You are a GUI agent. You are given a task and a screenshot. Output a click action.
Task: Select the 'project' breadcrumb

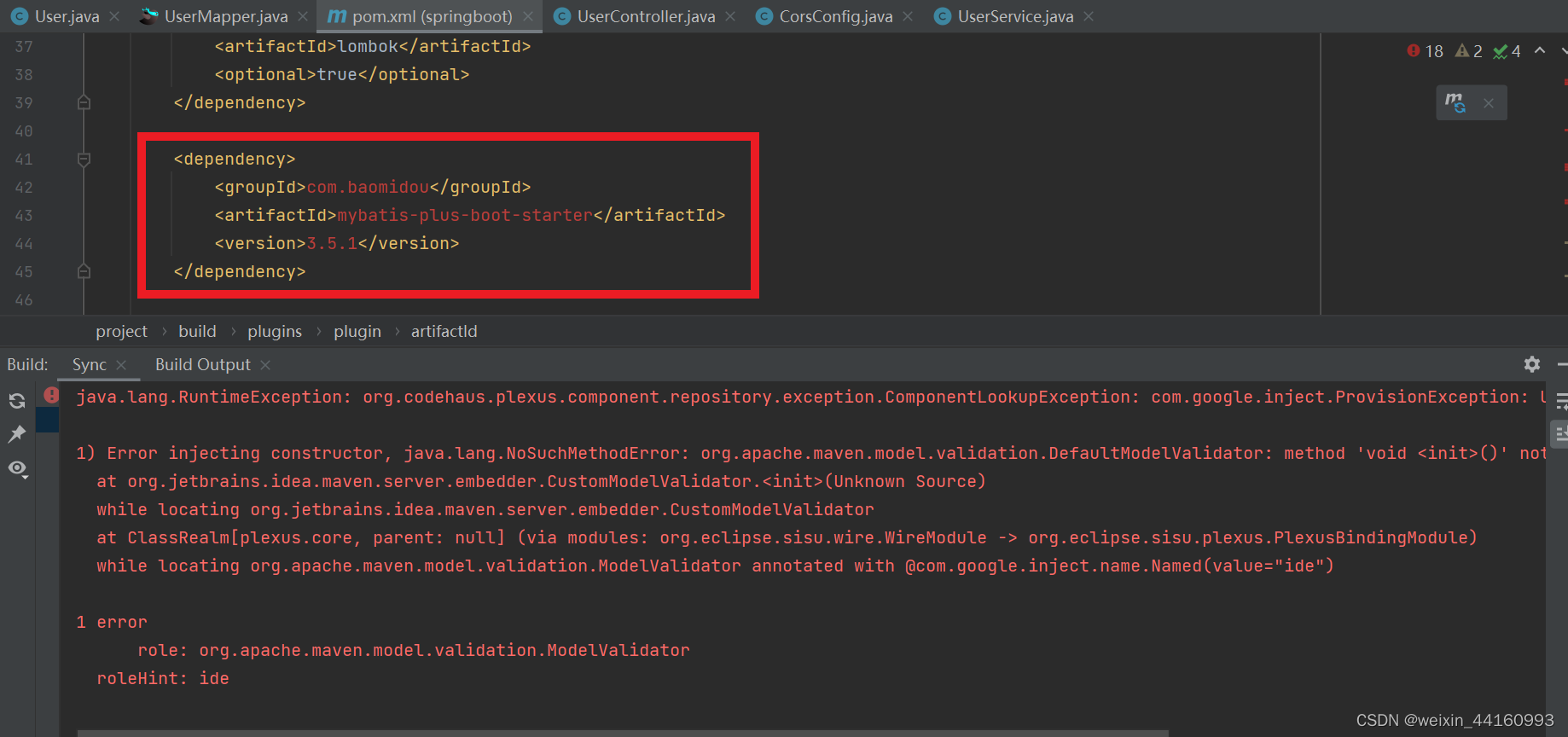pos(121,331)
